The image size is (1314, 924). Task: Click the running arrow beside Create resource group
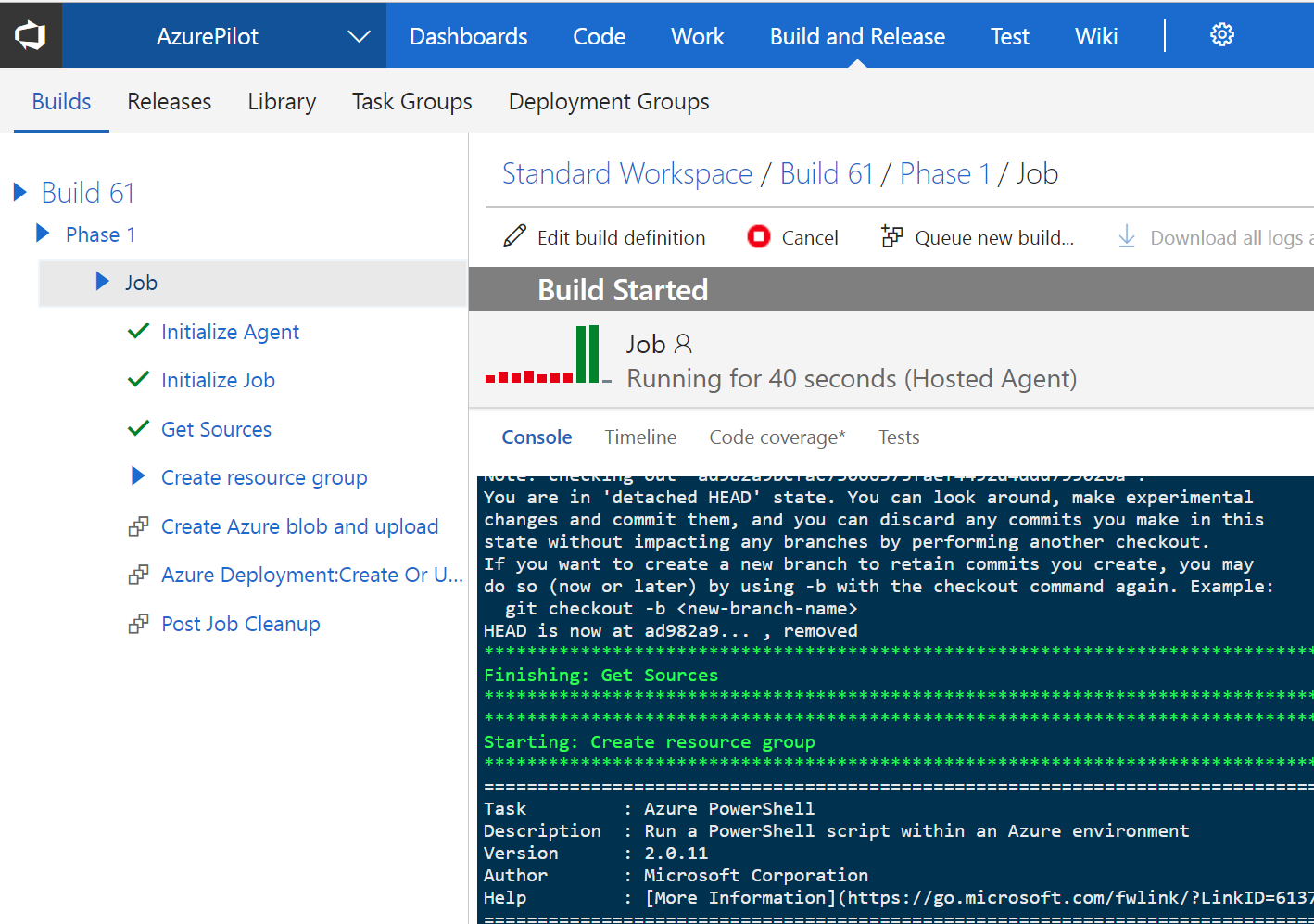tap(138, 476)
